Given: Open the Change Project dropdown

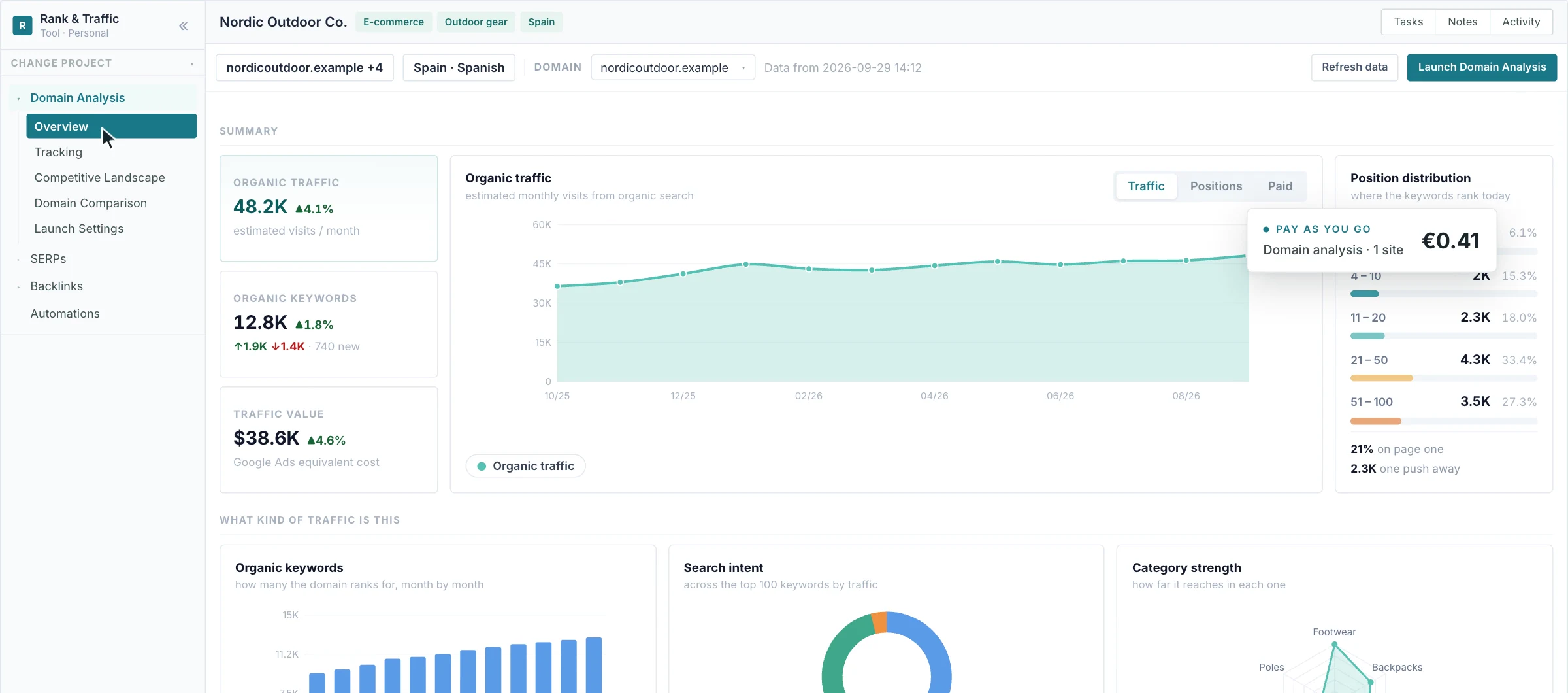Looking at the screenshot, I should point(103,63).
